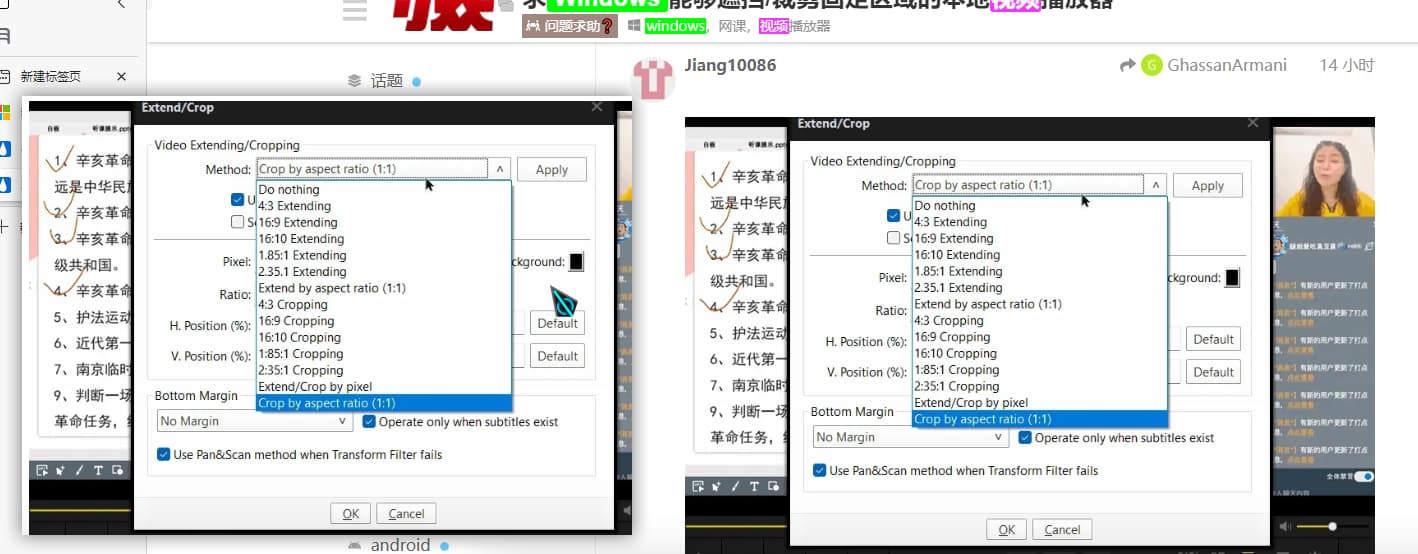Click the black Background swatch in left dialog
The image size is (1418, 554).
576,262
